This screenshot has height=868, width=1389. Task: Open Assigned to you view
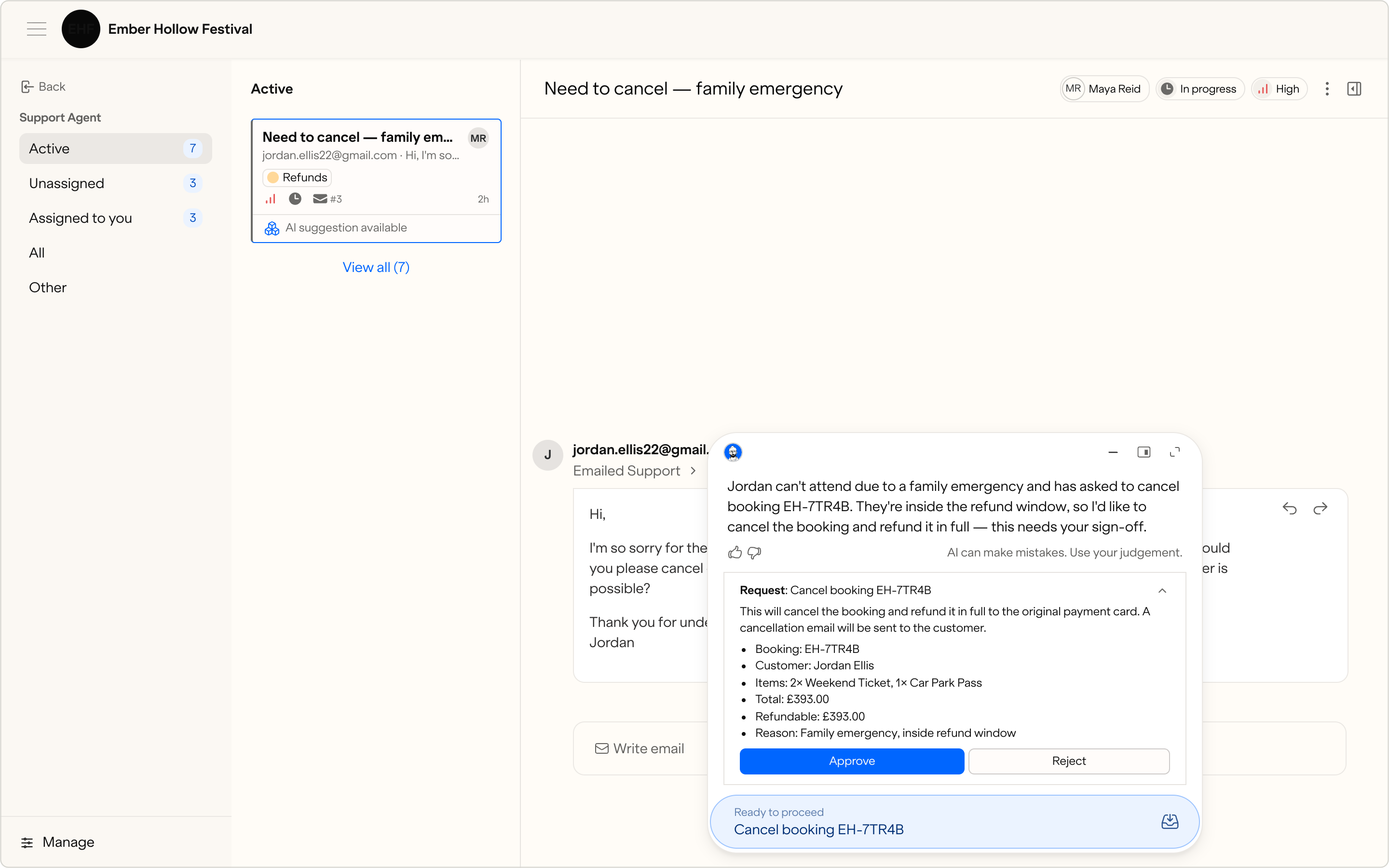point(115,218)
